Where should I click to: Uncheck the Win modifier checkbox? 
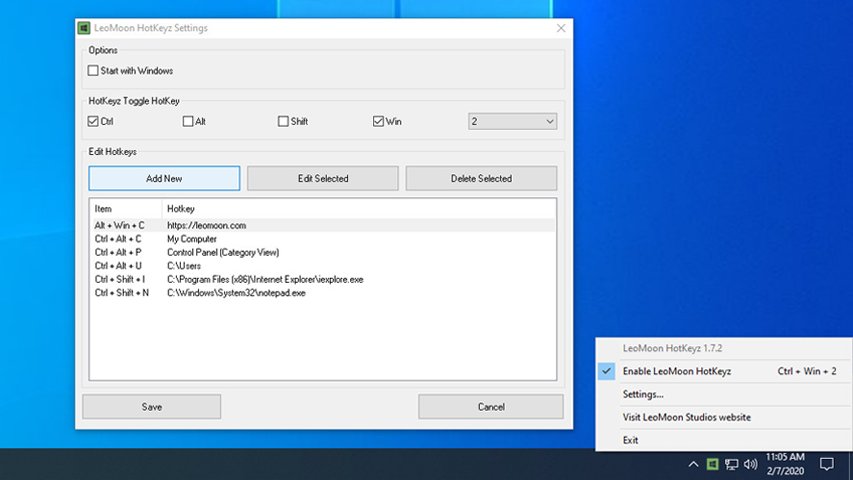[x=378, y=122]
